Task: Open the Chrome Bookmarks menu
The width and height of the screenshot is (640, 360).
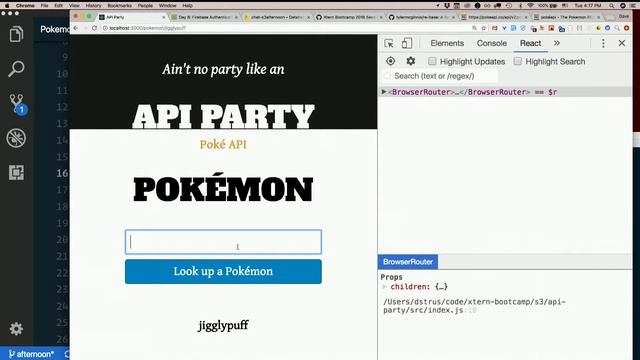Action: click(x=119, y=6)
